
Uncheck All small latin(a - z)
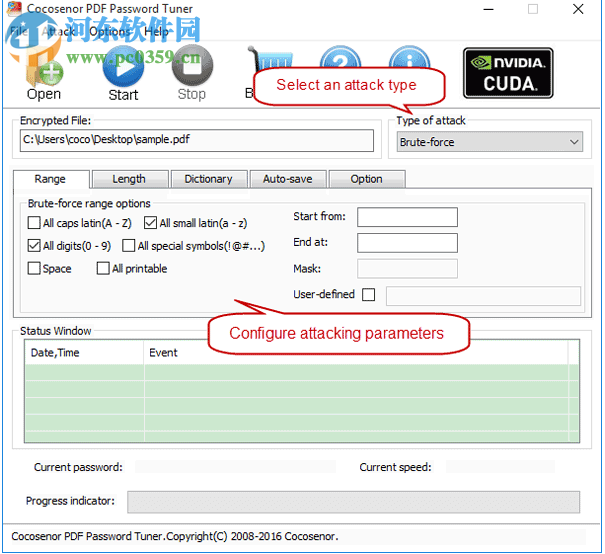150,223
